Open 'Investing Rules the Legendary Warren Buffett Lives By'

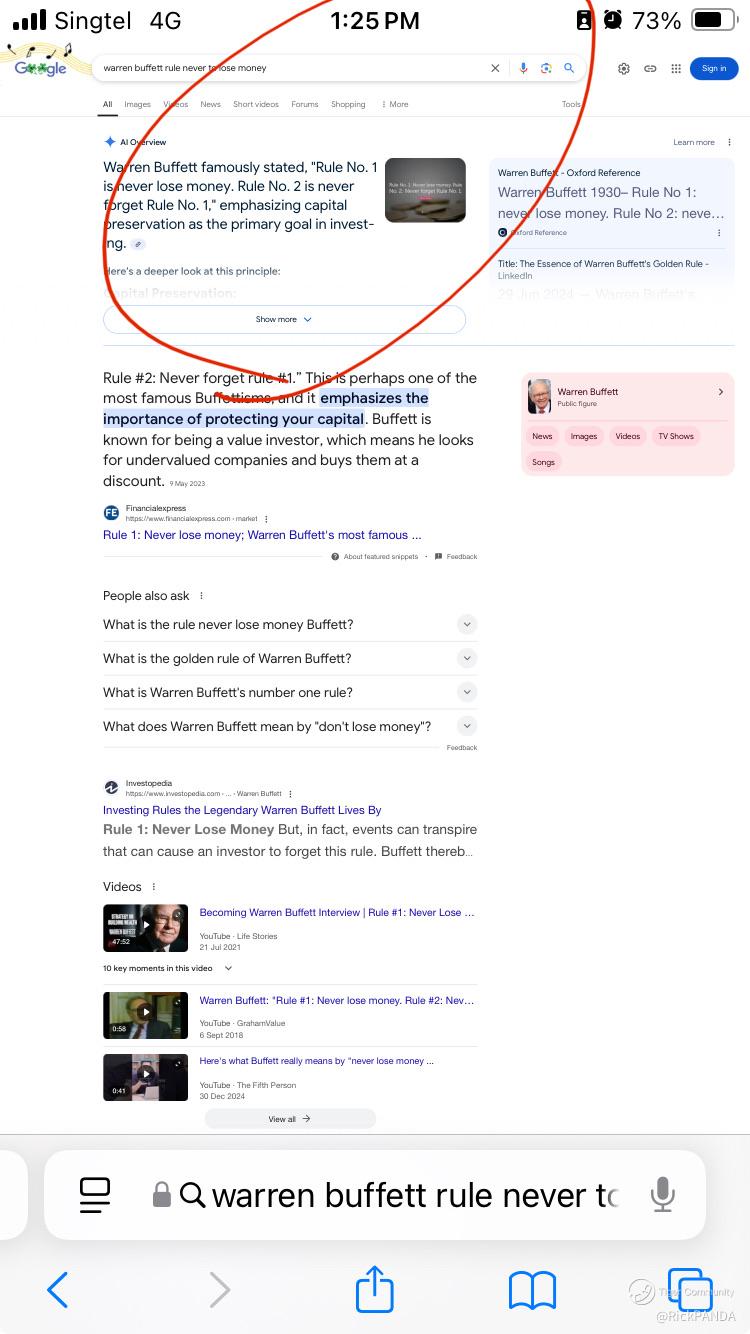tap(242, 810)
